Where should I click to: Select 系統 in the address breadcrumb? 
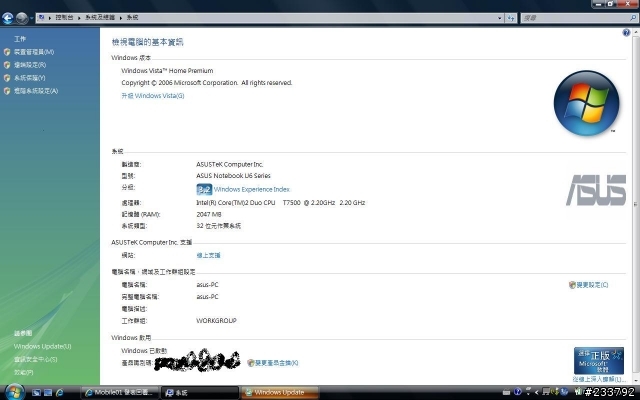click(132, 18)
